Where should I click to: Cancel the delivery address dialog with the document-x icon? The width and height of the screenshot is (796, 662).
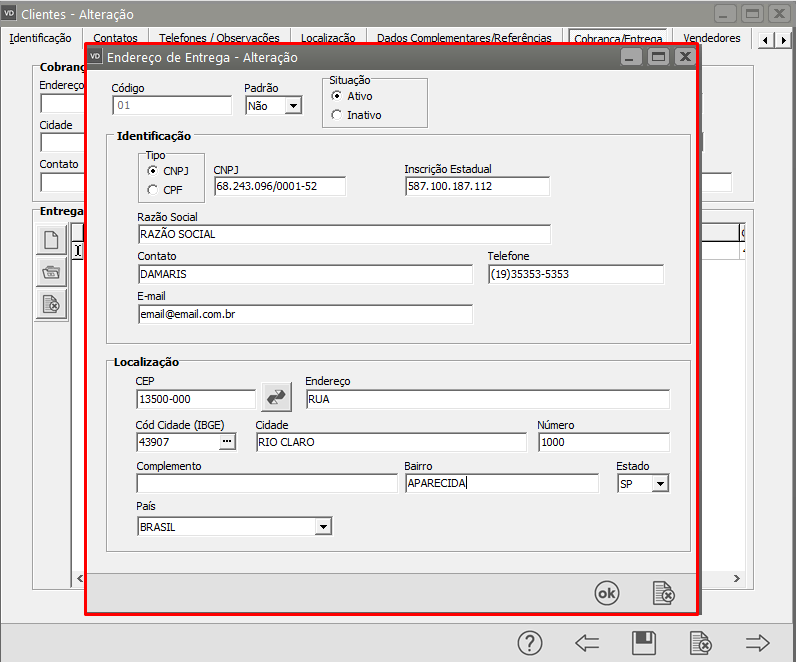[663, 593]
